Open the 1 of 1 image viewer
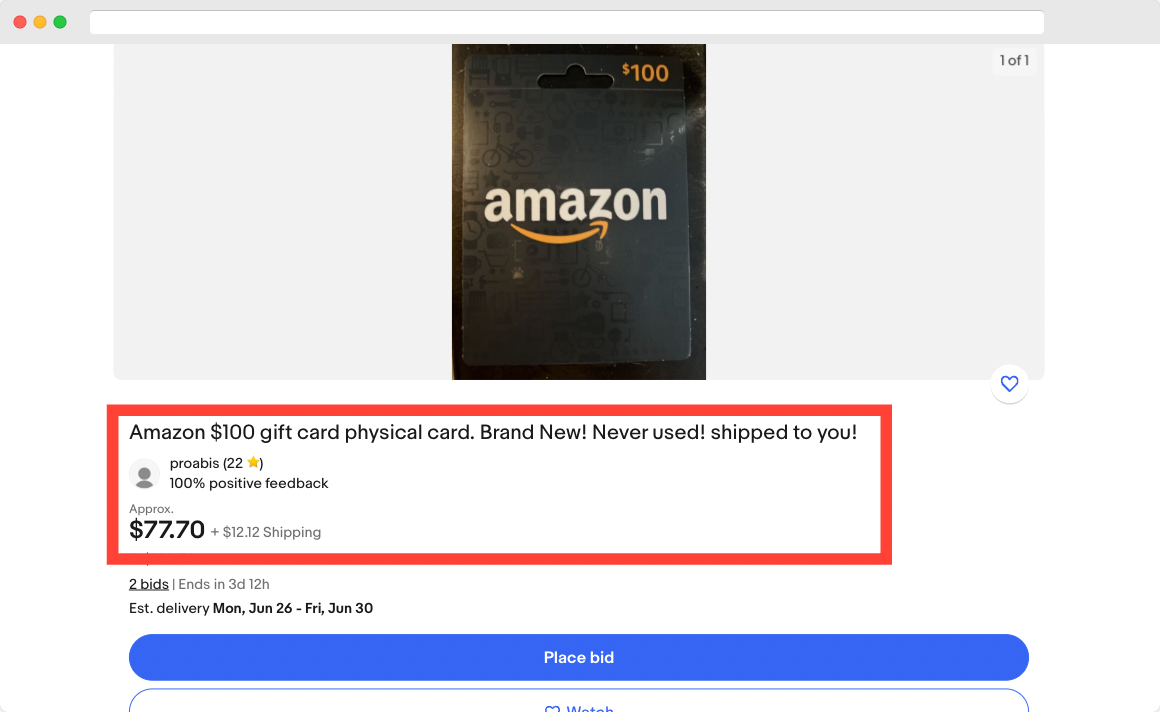 1014,60
